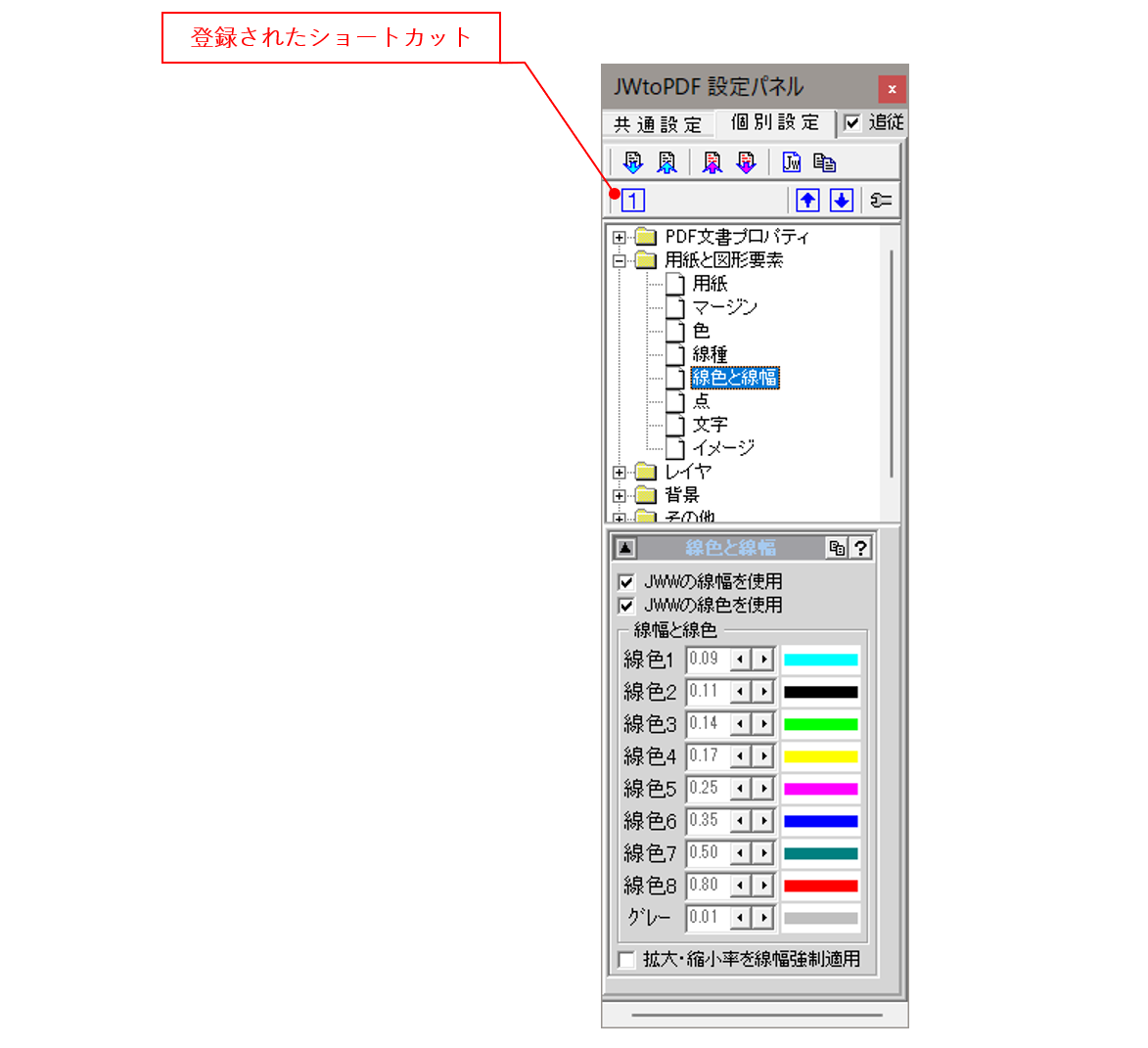Collapse the 用紙と図形要素 folder

(620, 260)
